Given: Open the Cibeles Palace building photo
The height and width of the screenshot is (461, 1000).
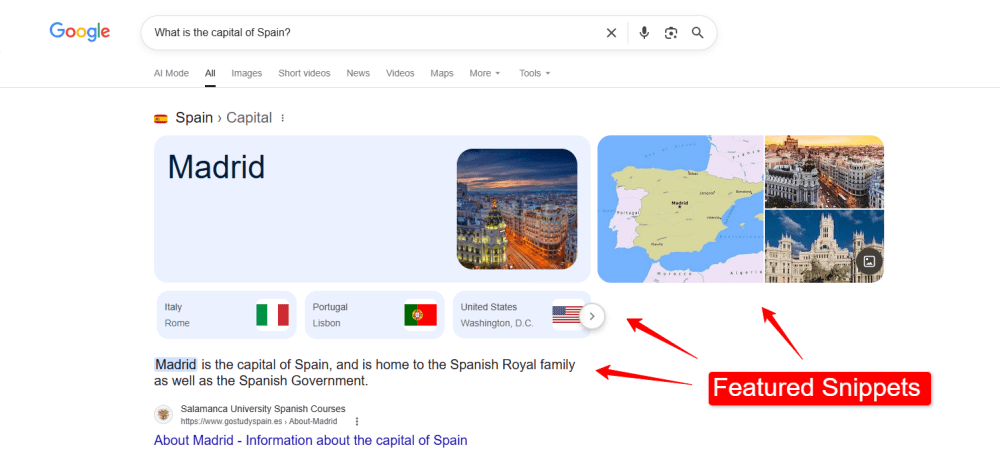Looking at the screenshot, I should tap(825, 247).
